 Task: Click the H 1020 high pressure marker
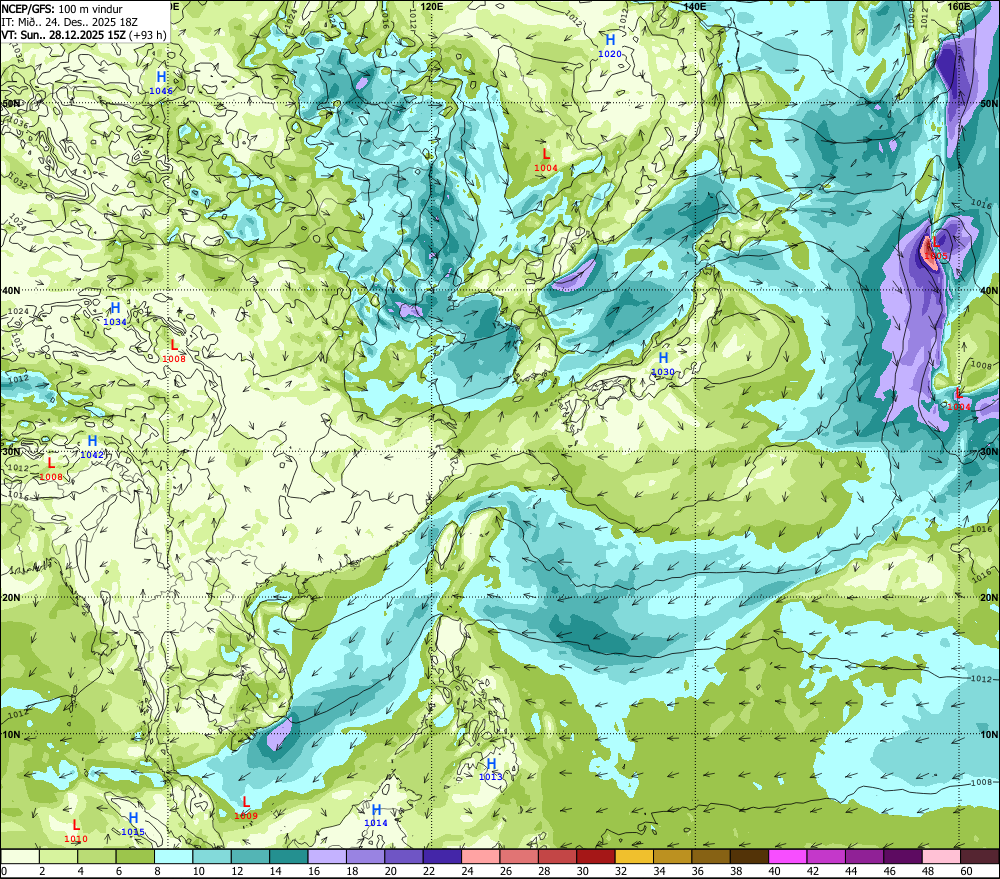coord(610,47)
